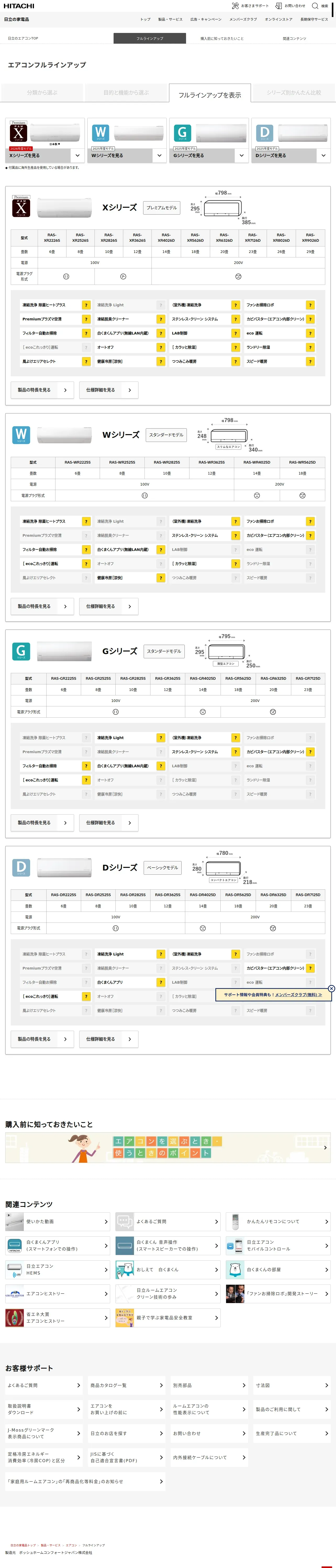Screen dimensions: 336x1568
Task: Expand the Gシリーズを見る dropdown
Action: click(x=242, y=155)
